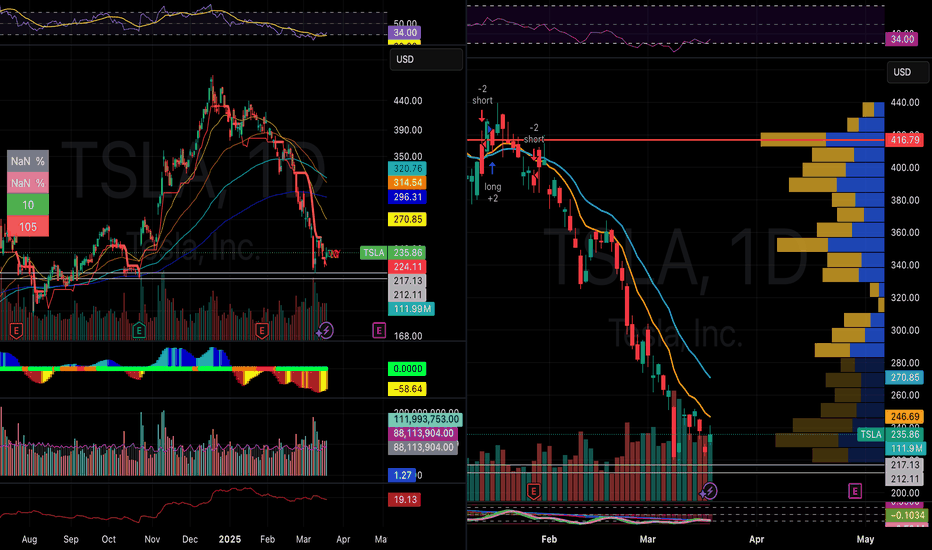Click the blue 270.85 label on right chart
Image resolution: width=932 pixels, height=550 pixels.
905,378
